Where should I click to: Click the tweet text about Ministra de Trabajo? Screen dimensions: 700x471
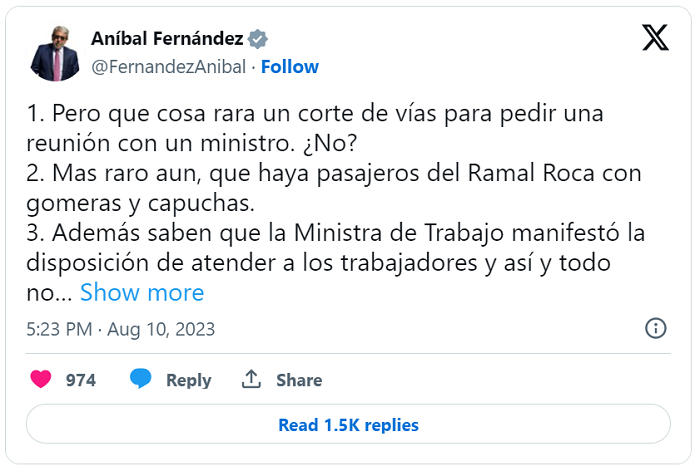tap(336, 233)
